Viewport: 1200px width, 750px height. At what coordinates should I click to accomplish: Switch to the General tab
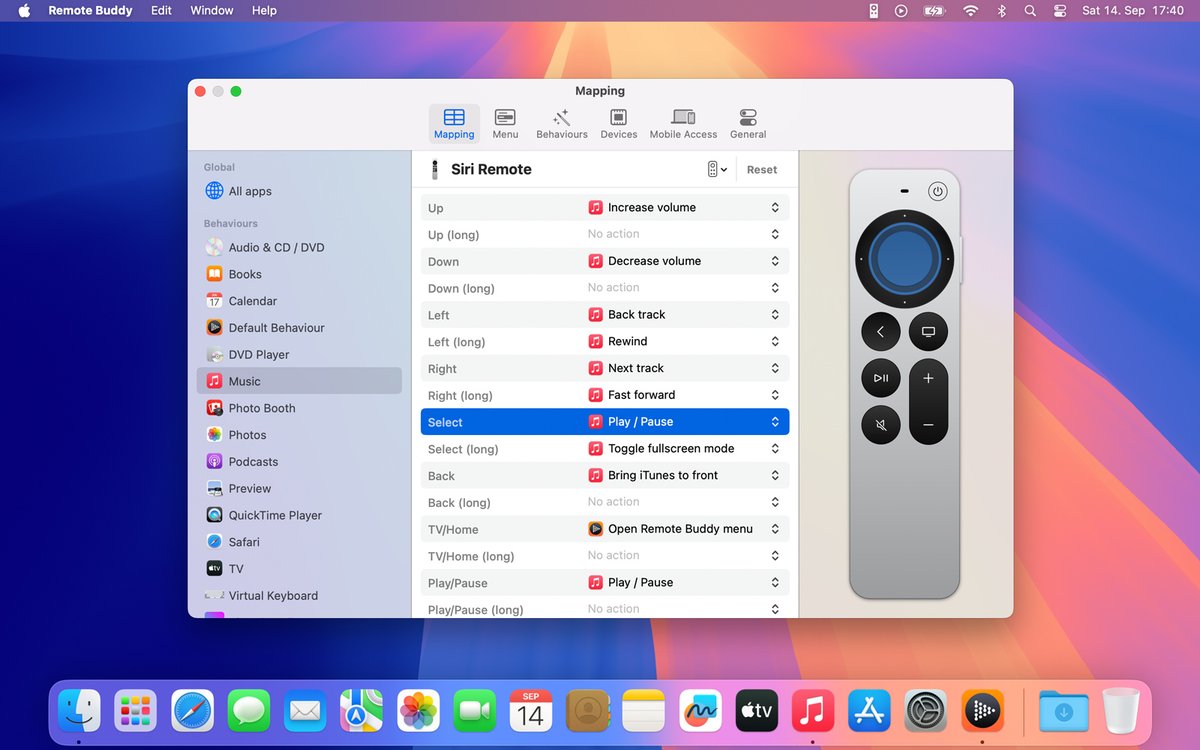tap(748, 124)
